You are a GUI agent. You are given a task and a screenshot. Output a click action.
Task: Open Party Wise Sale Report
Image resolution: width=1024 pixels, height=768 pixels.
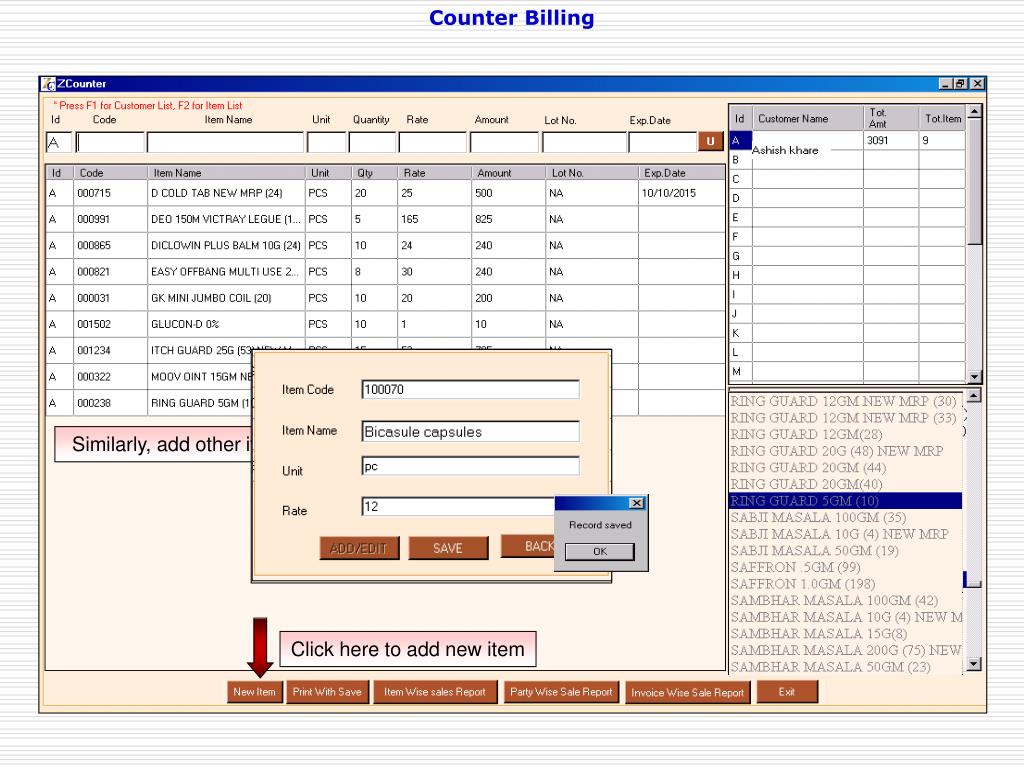click(x=561, y=692)
